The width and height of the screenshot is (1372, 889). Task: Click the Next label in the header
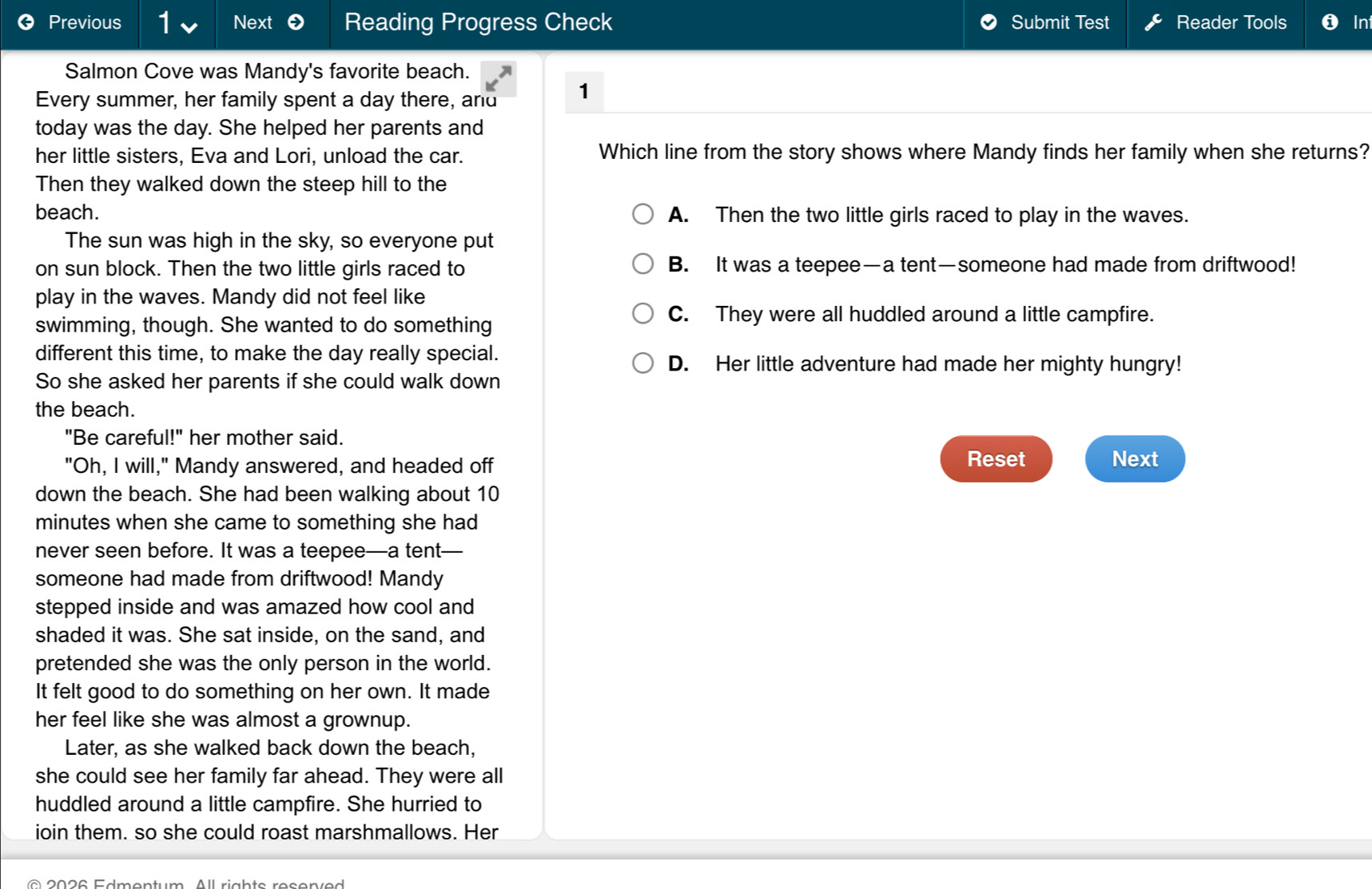(x=253, y=22)
